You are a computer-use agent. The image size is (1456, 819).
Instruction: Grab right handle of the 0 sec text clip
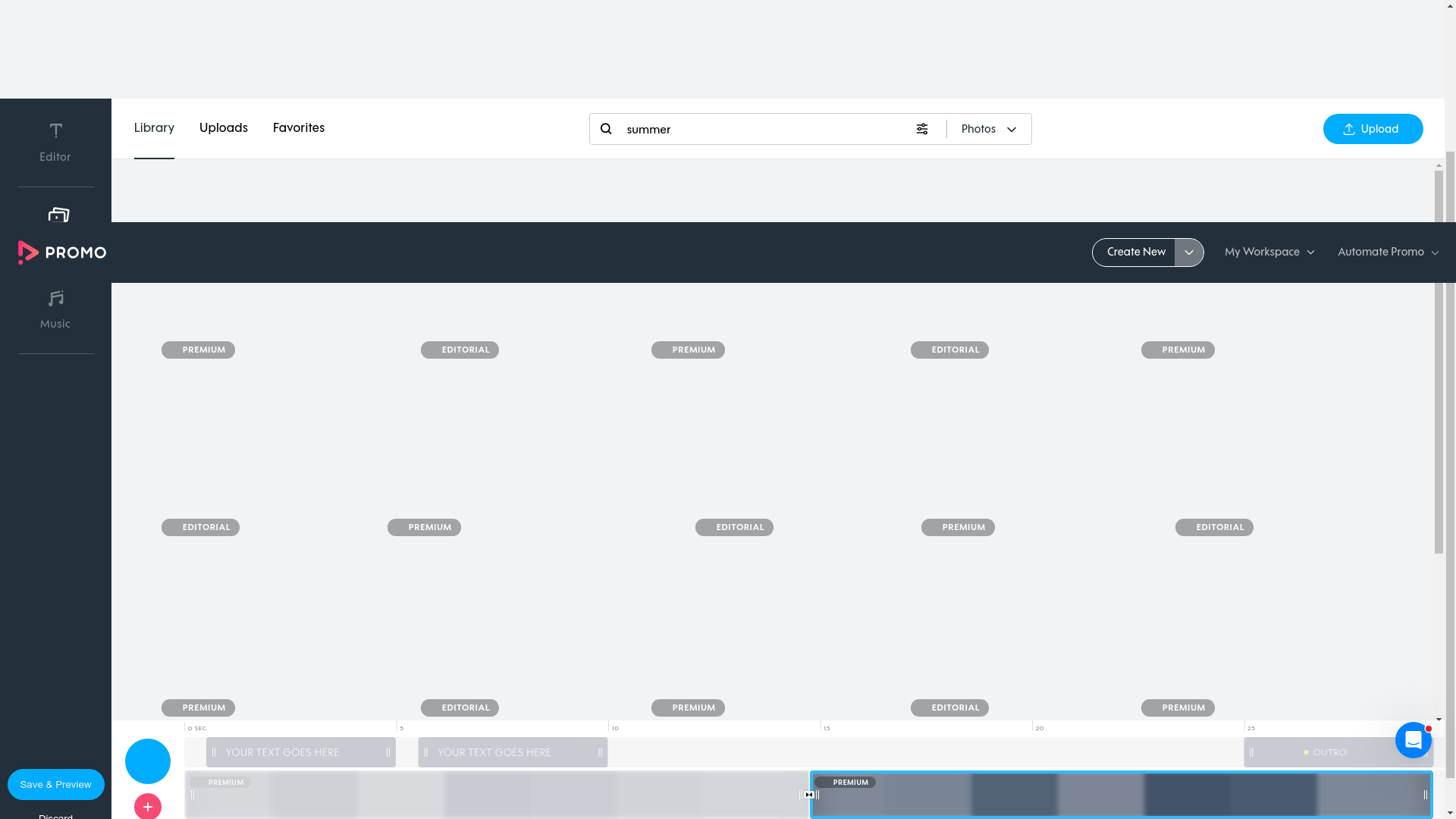coord(388,752)
